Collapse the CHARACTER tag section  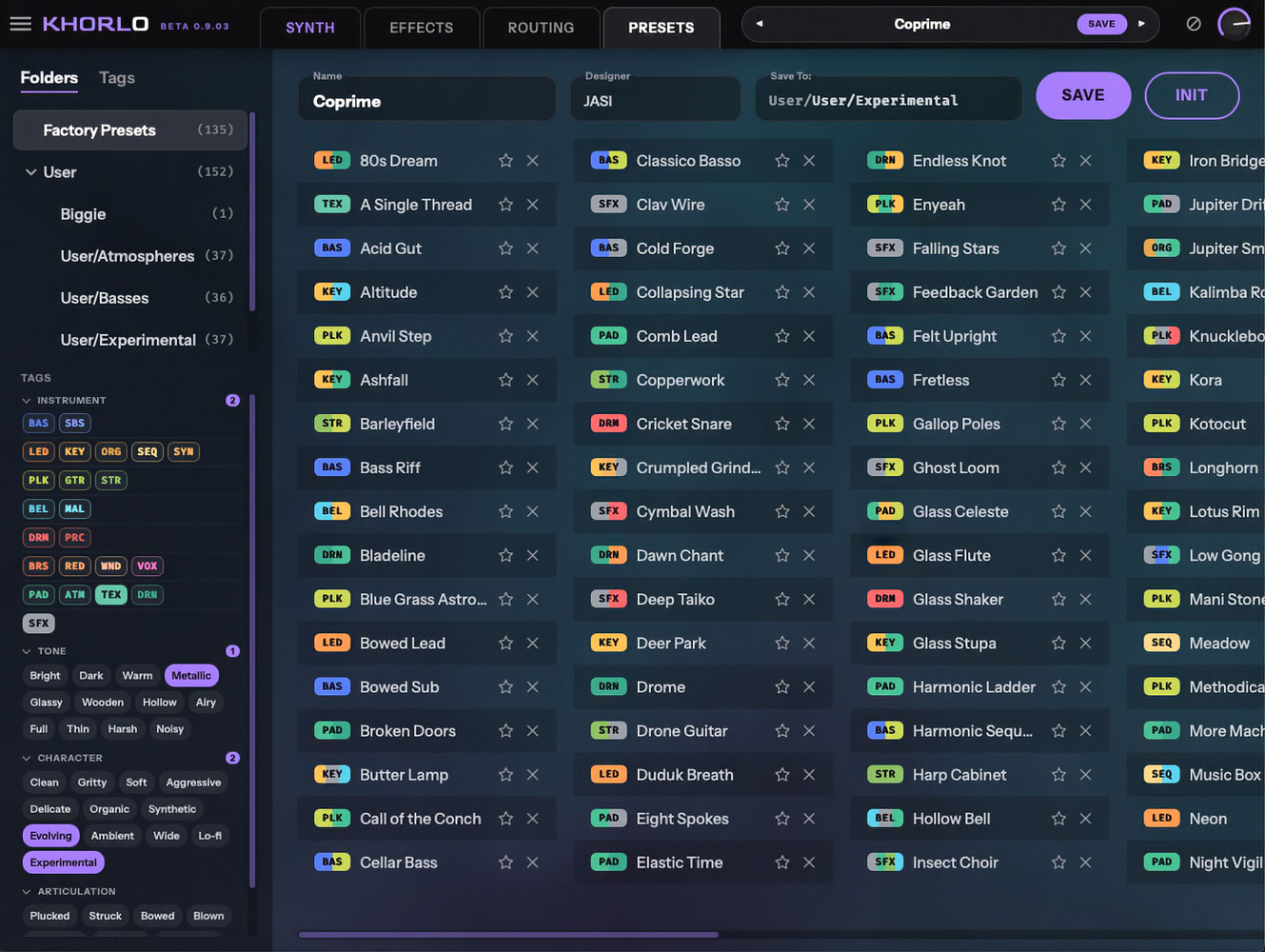pos(27,758)
